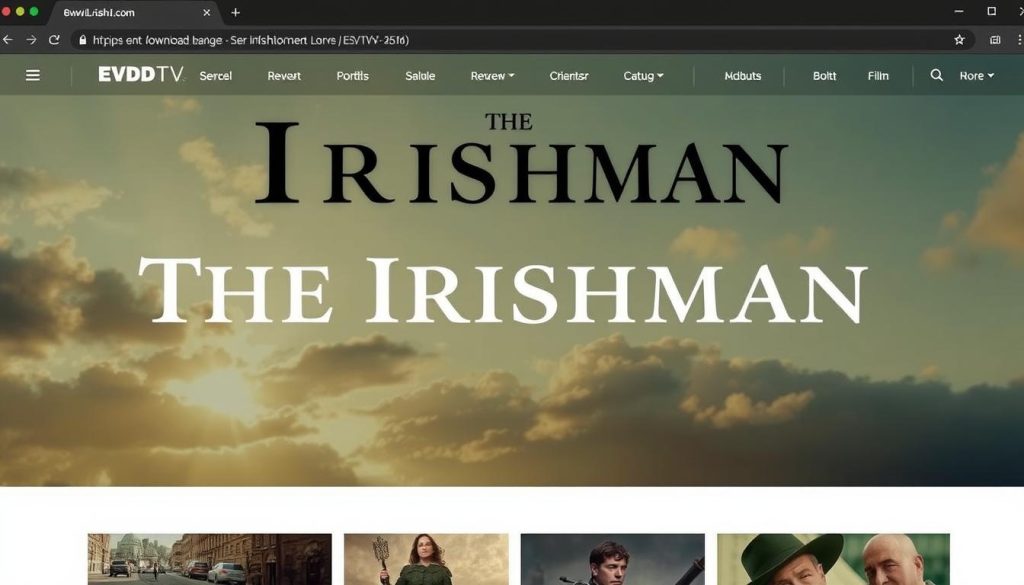Viewport: 1024px width, 585px height.
Task: Expand the Catug dropdown menu
Action: (643, 76)
